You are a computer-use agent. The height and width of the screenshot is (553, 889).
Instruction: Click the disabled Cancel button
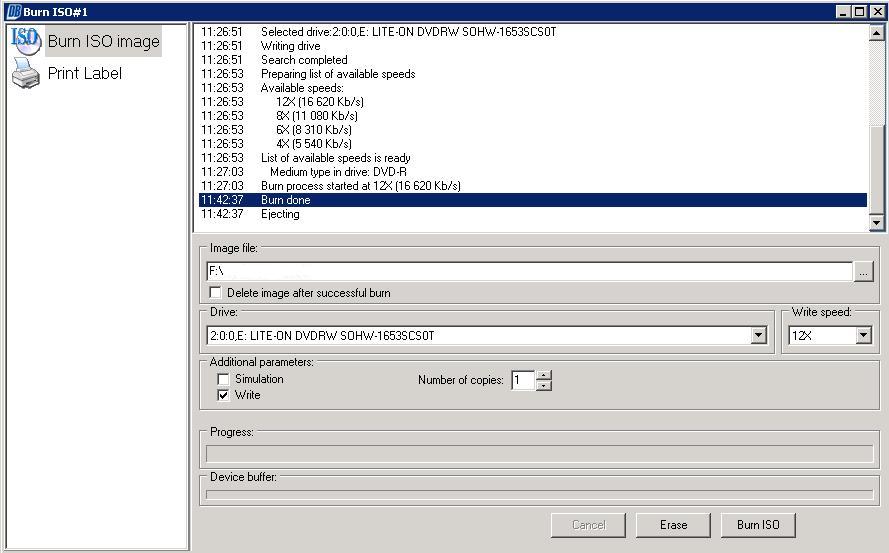(588, 525)
